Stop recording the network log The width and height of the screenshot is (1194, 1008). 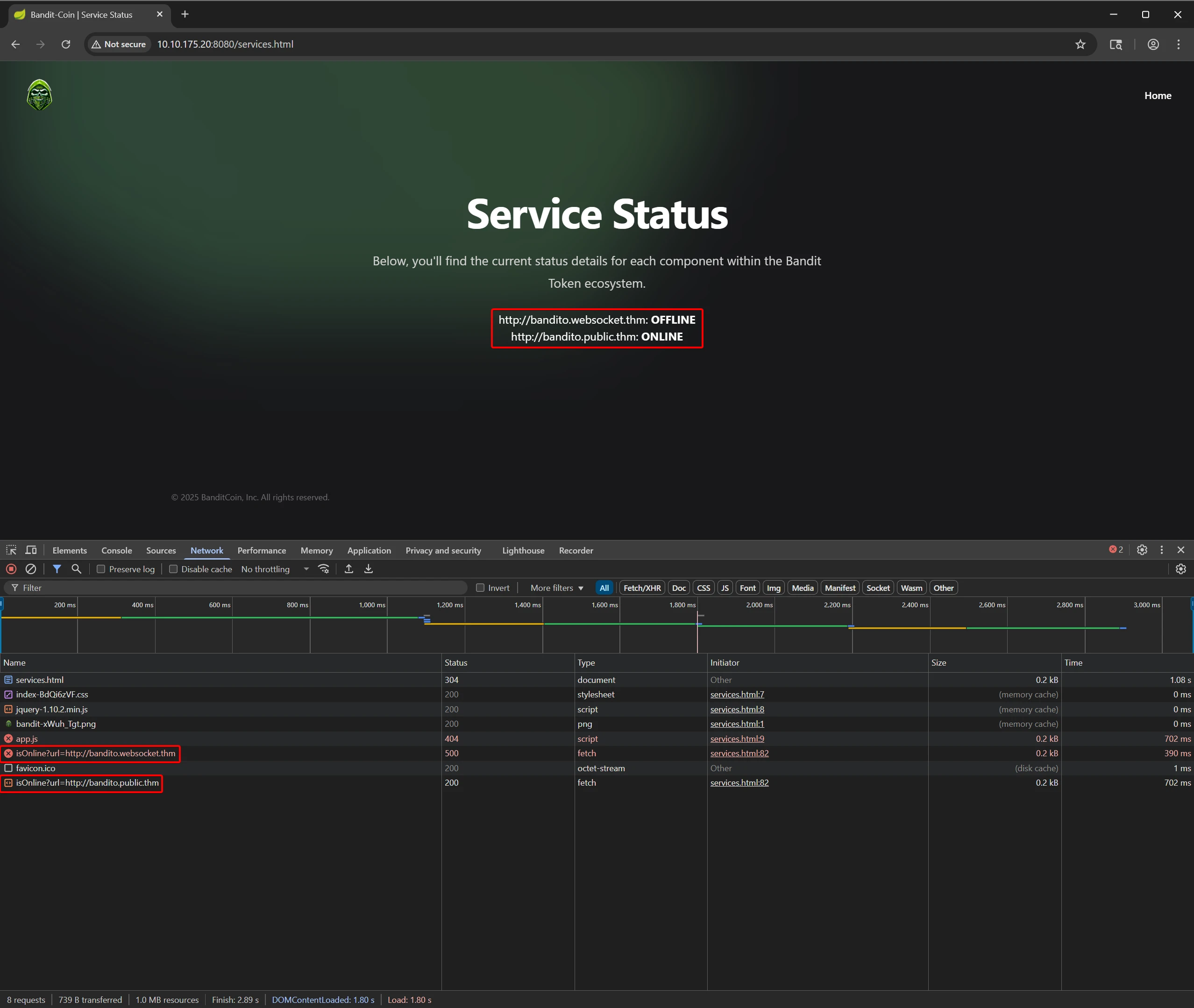tap(11, 569)
